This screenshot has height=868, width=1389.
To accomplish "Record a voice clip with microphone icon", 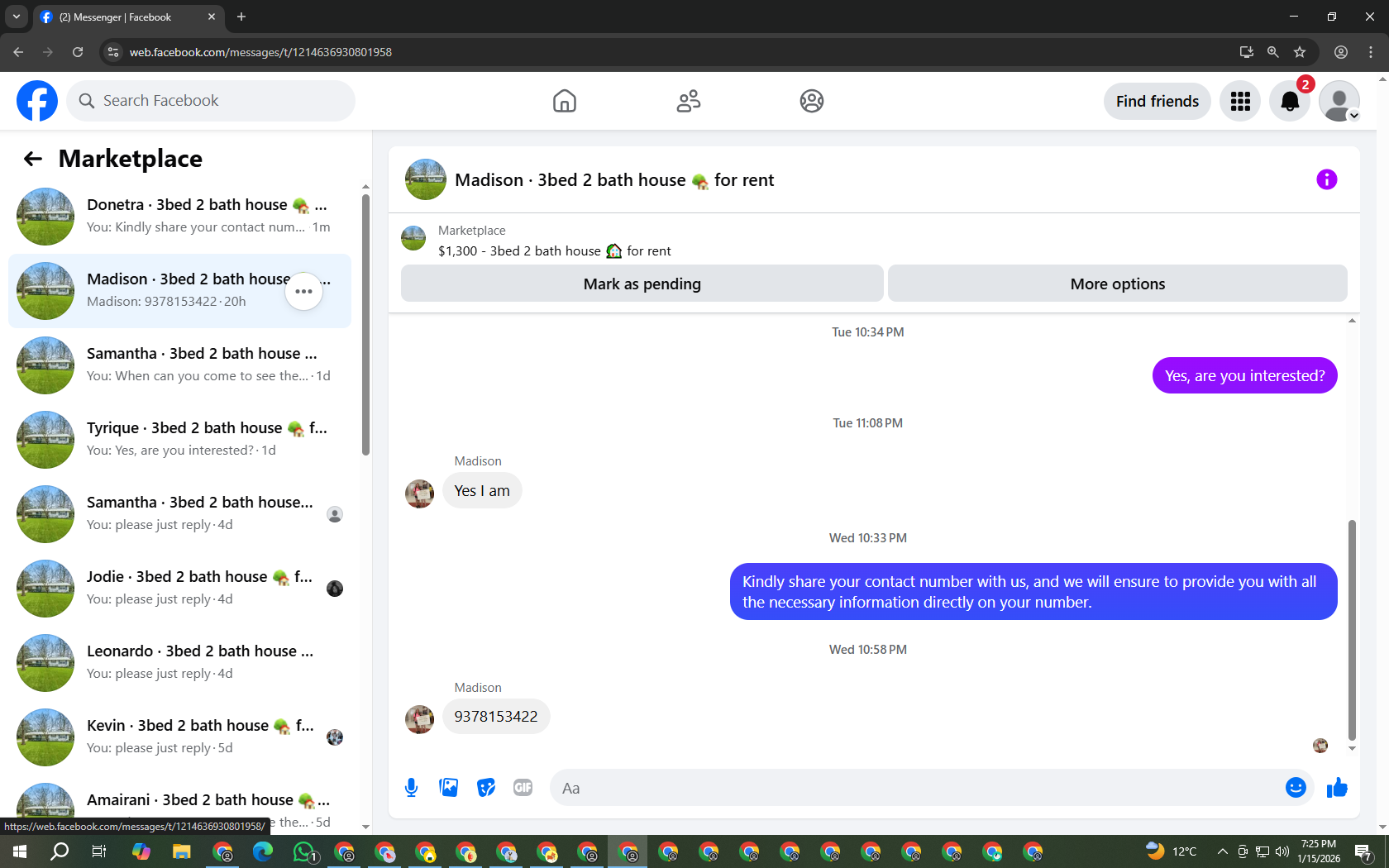I will [412, 788].
